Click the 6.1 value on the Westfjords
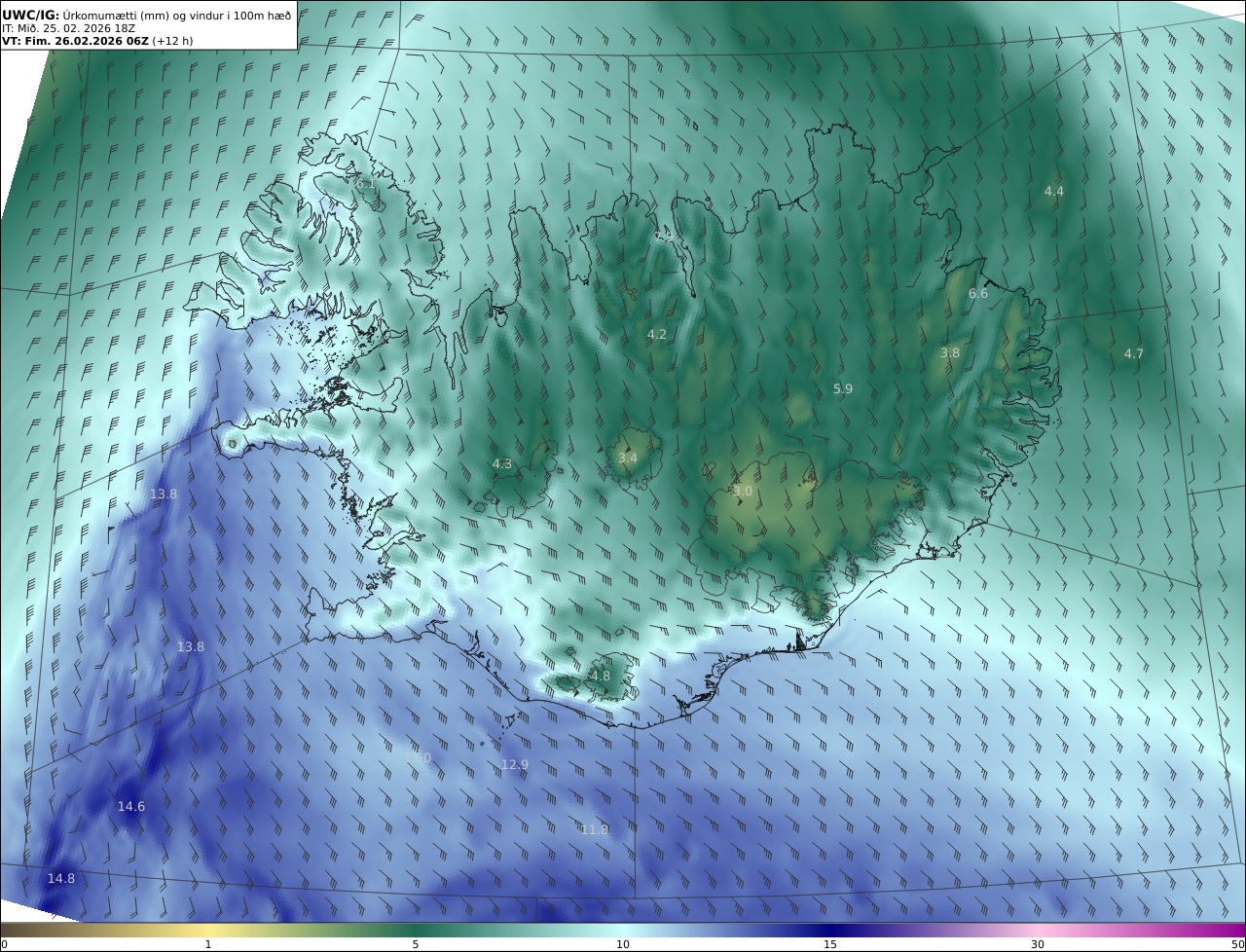 (365, 183)
